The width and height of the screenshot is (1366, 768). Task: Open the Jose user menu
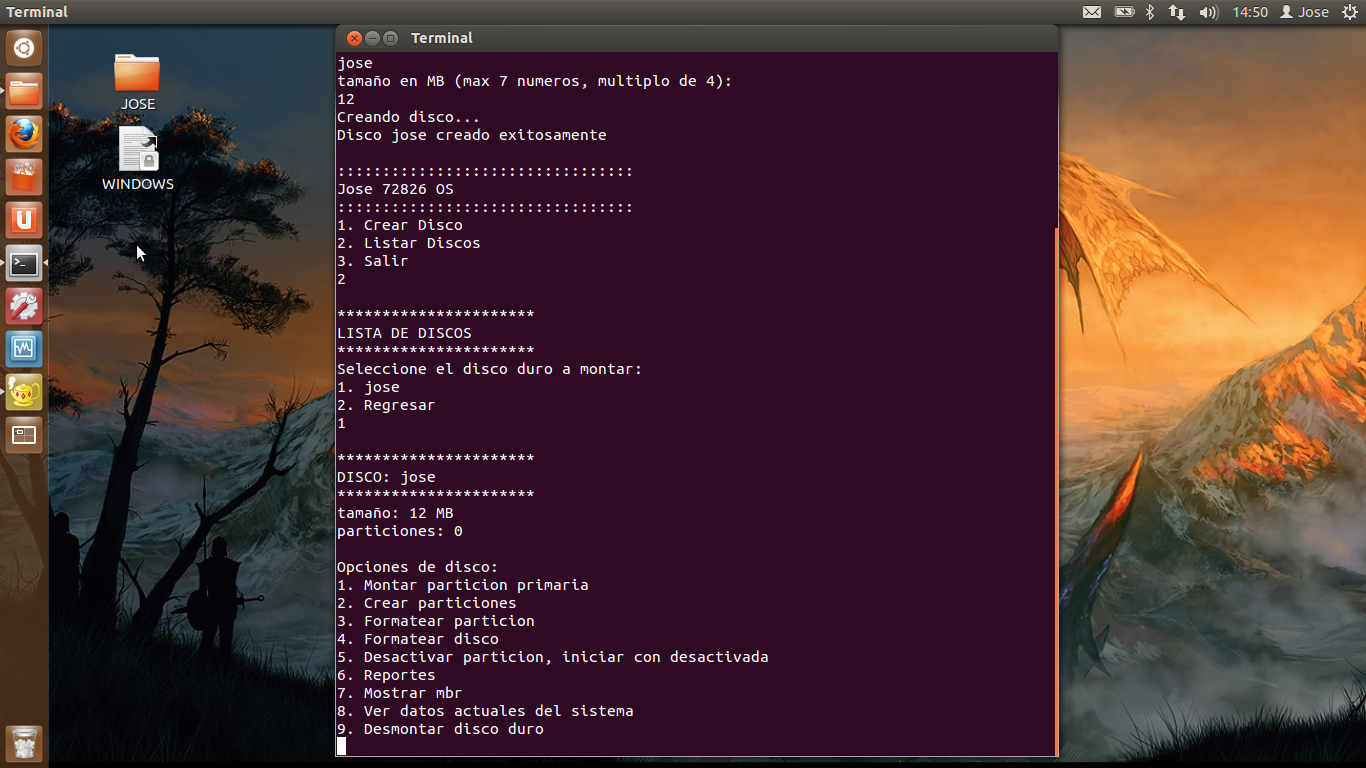coord(1305,12)
